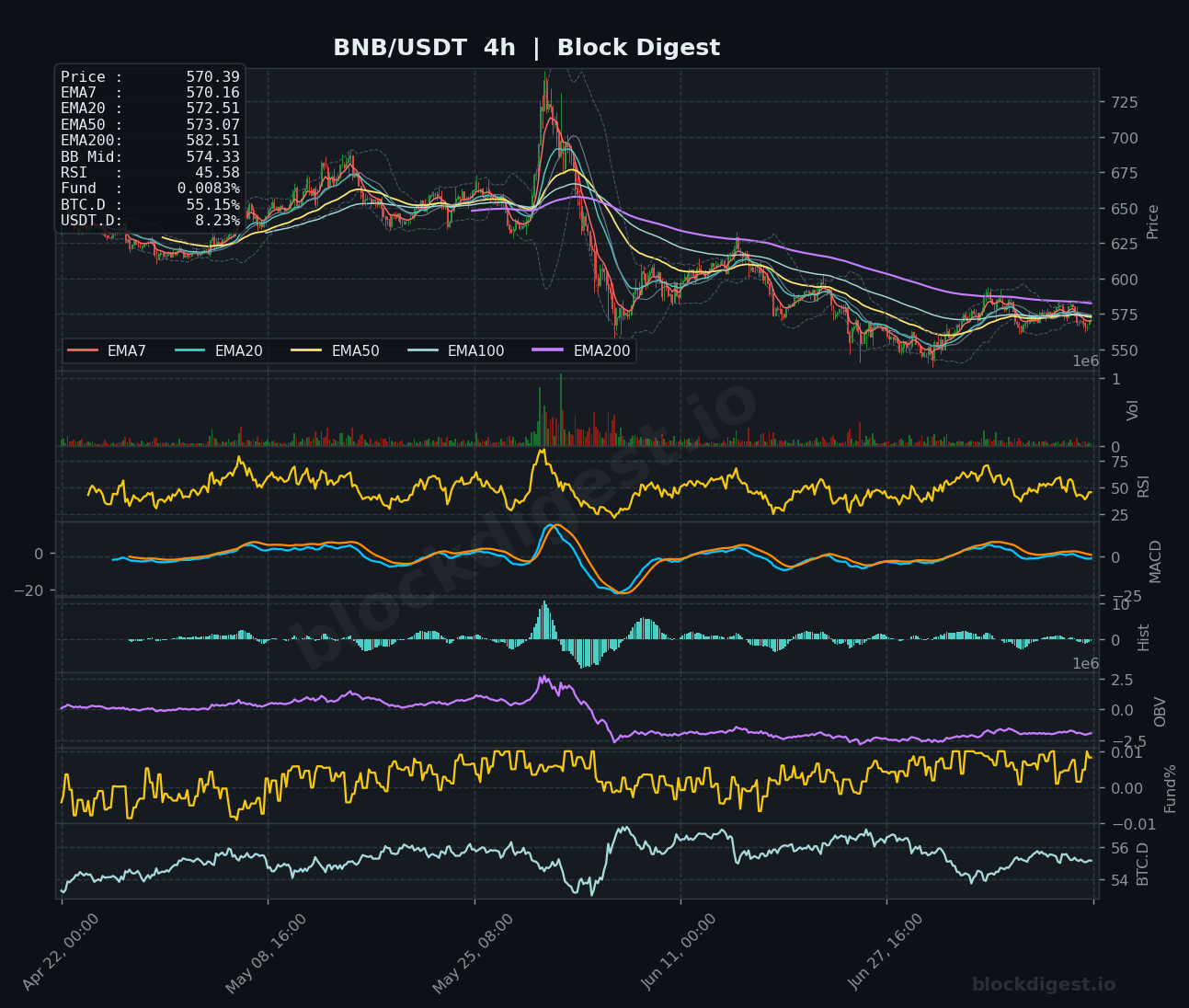Click the Price axis label

tap(1152, 222)
